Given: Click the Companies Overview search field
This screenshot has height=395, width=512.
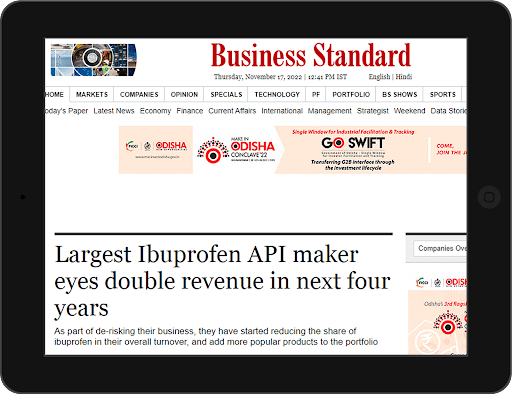Looking at the screenshot, I should point(440,249).
